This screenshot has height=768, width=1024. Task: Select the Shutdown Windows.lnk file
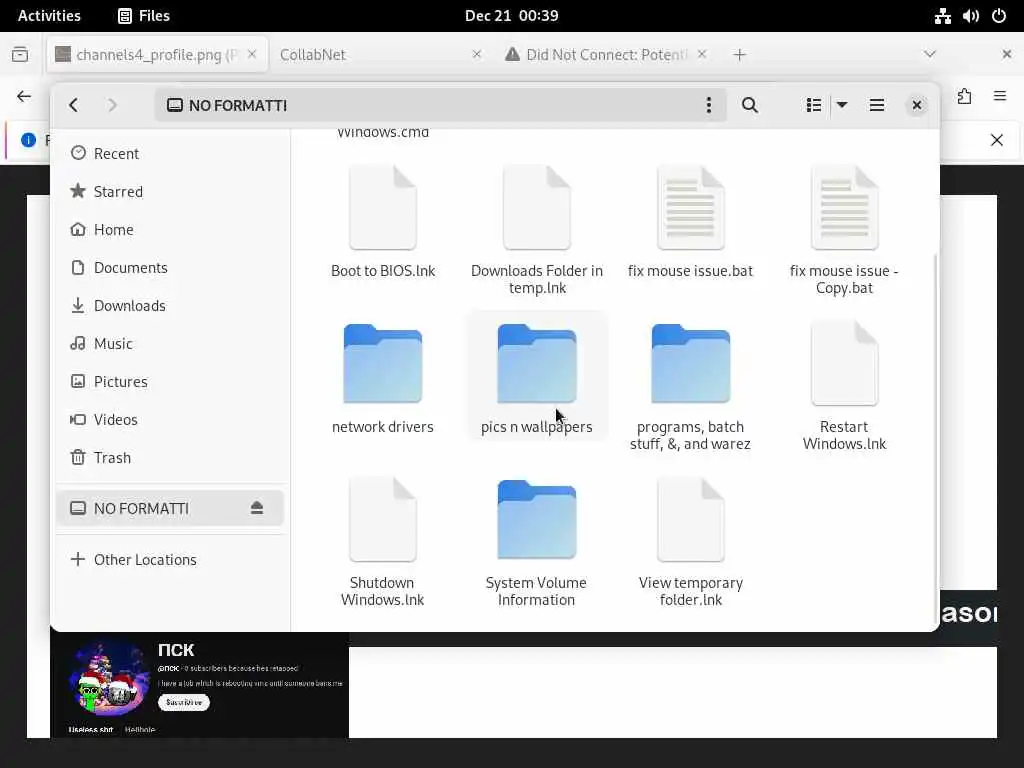click(383, 542)
